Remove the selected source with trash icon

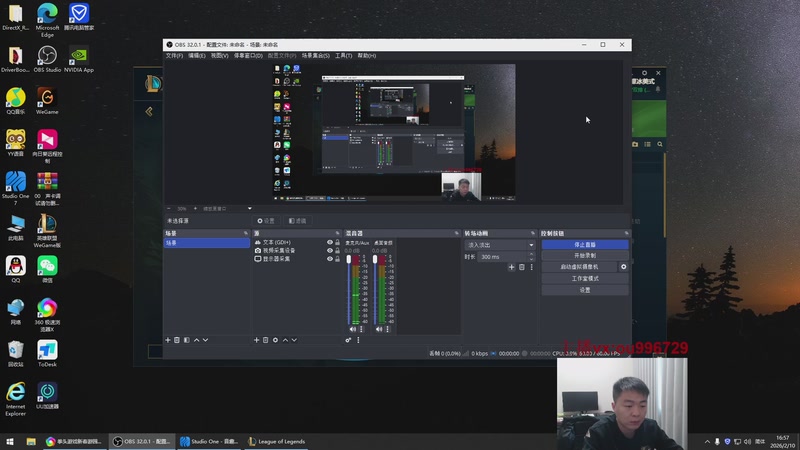click(266, 340)
